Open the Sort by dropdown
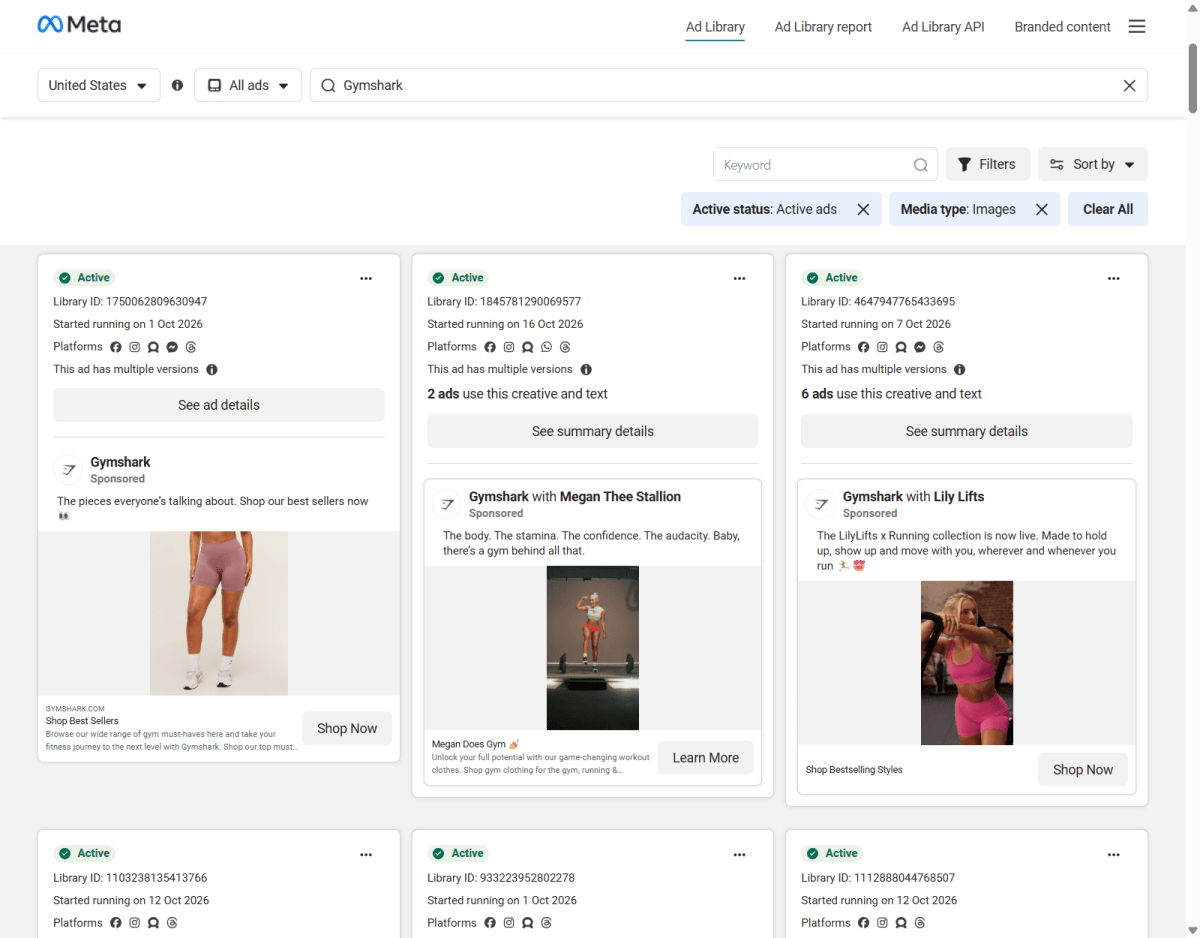 click(1093, 164)
